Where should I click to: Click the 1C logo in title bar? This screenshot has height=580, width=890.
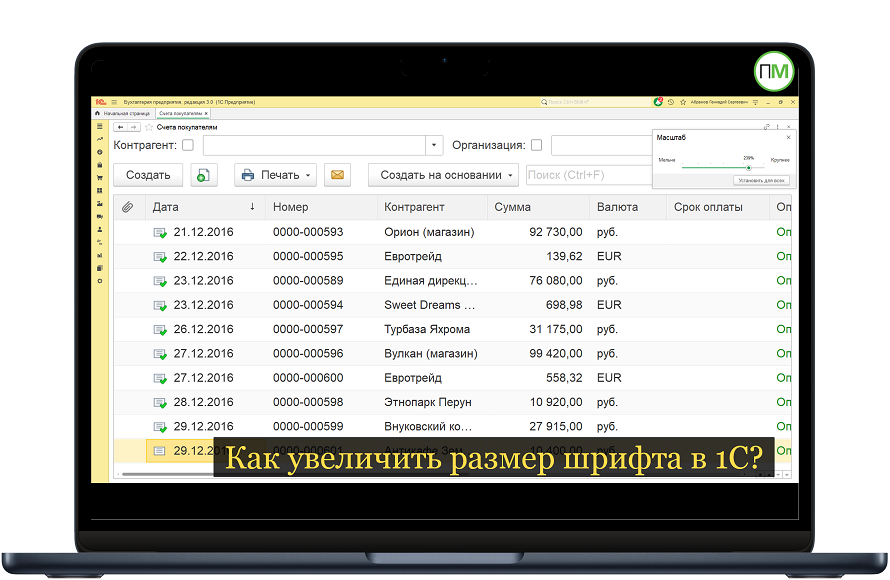[100, 102]
